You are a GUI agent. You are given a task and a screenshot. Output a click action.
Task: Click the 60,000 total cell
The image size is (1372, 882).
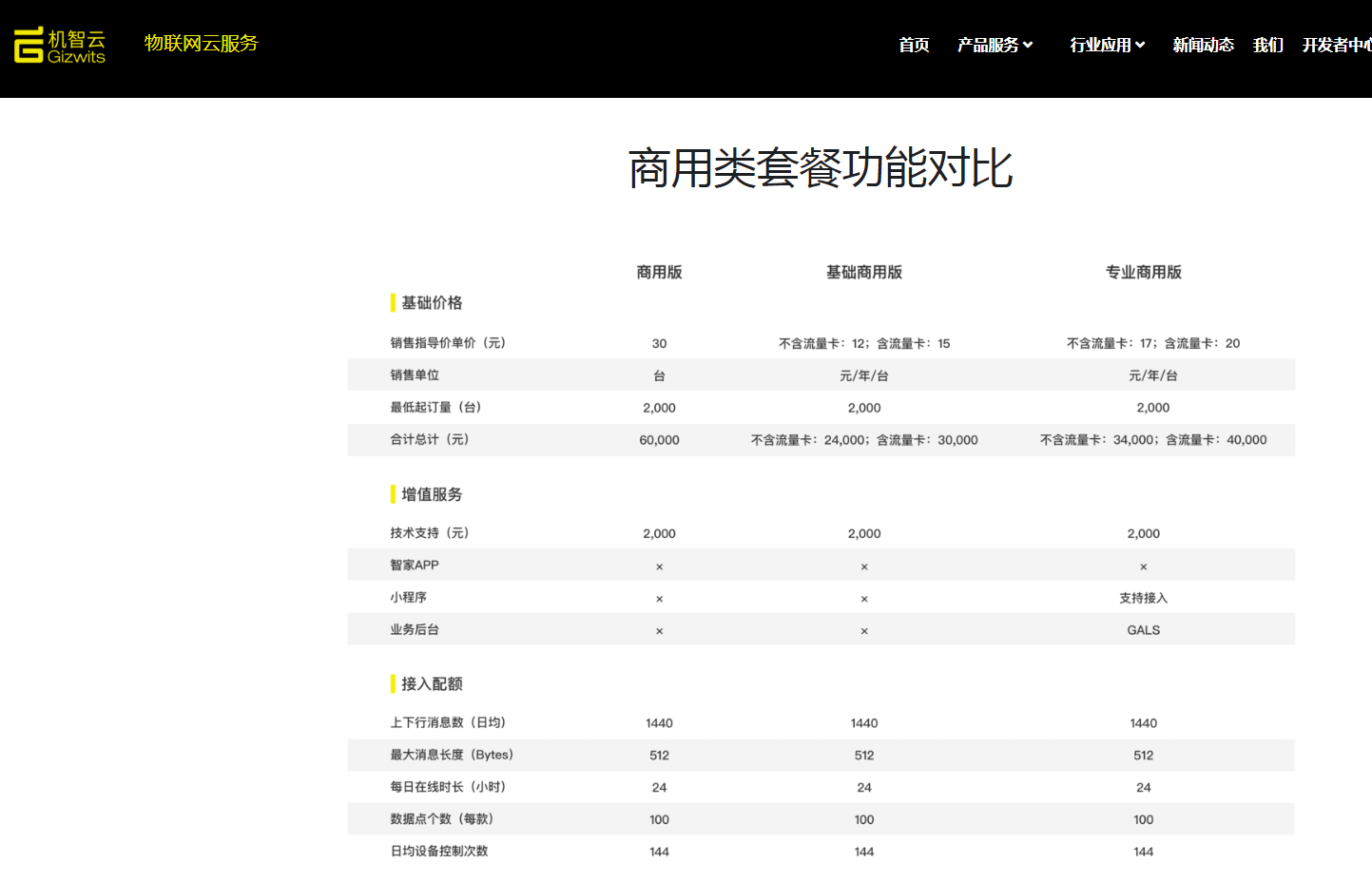tap(659, 440)
